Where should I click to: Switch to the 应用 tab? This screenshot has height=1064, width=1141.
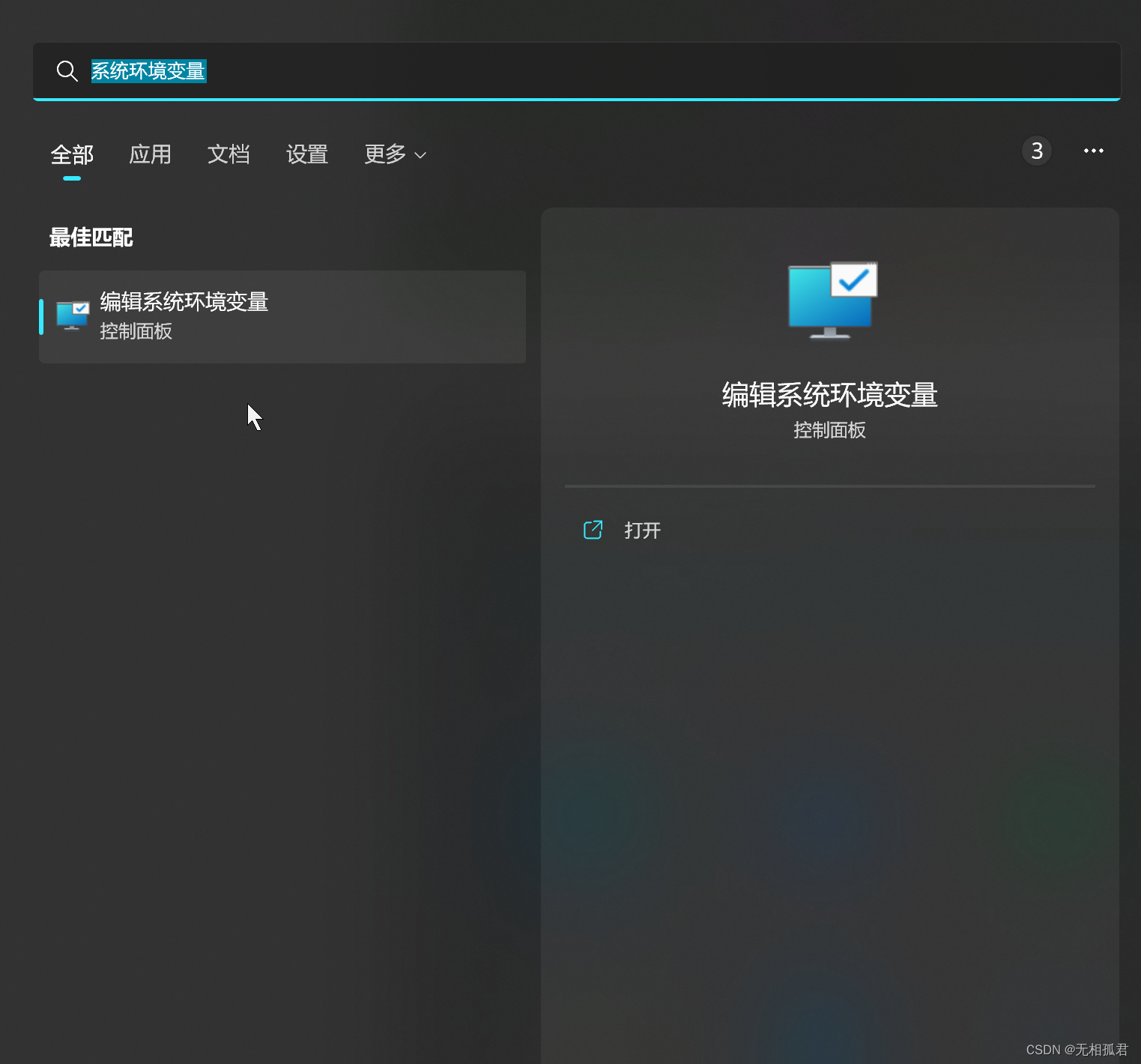click(150, 154)
